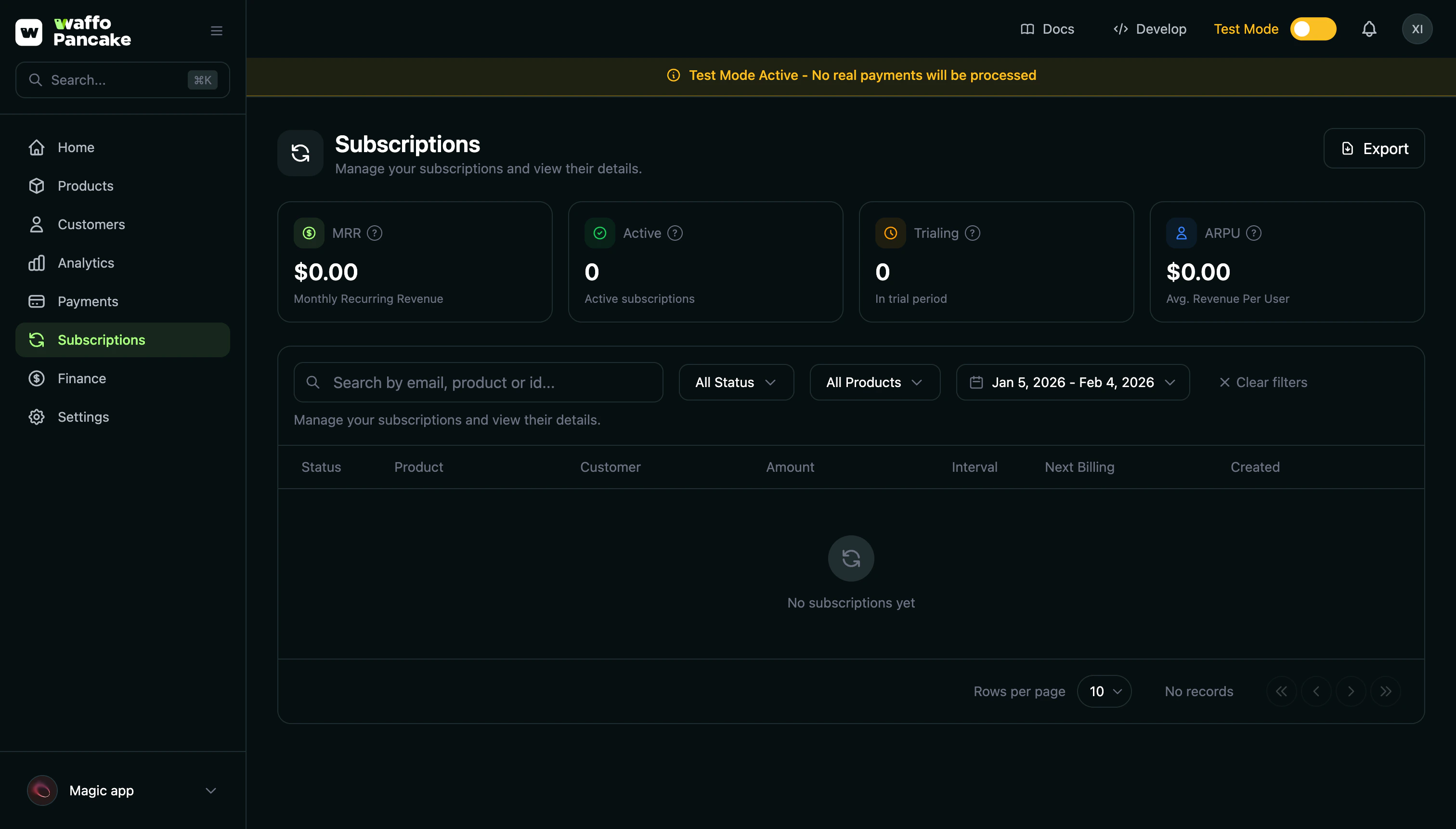Open the Payments section
This screenshot has width=1456, height=829.
pyautogui.click(x=88, y=301)
